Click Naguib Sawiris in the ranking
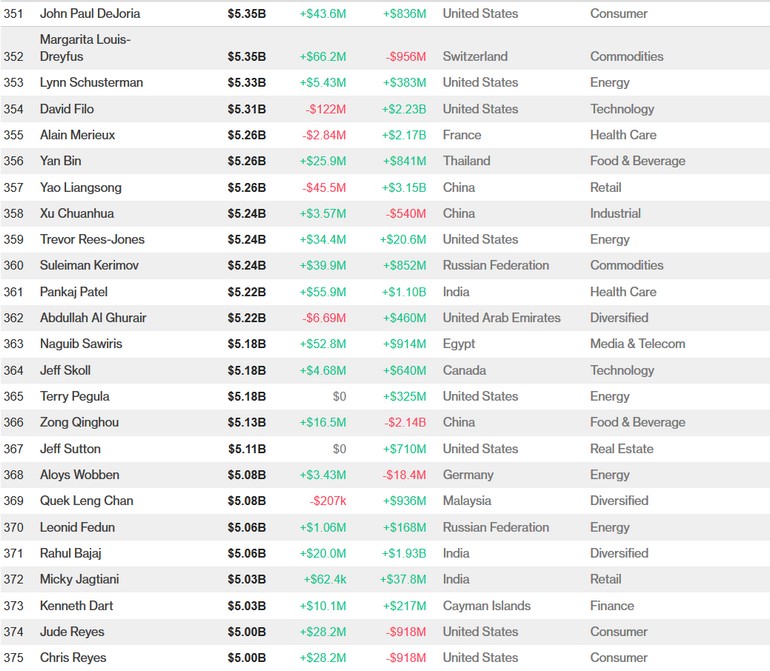Screen dimensions: 770x671 point(81,344)
